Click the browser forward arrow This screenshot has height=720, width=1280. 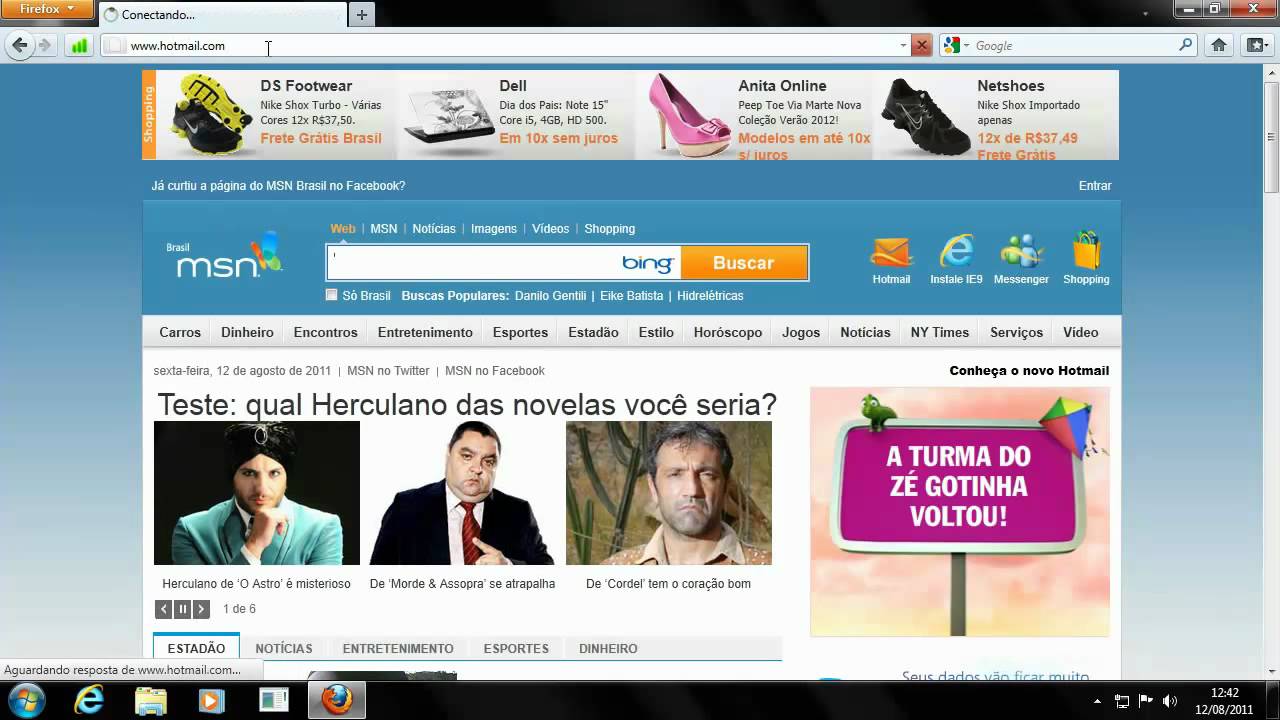coord(44,45)
